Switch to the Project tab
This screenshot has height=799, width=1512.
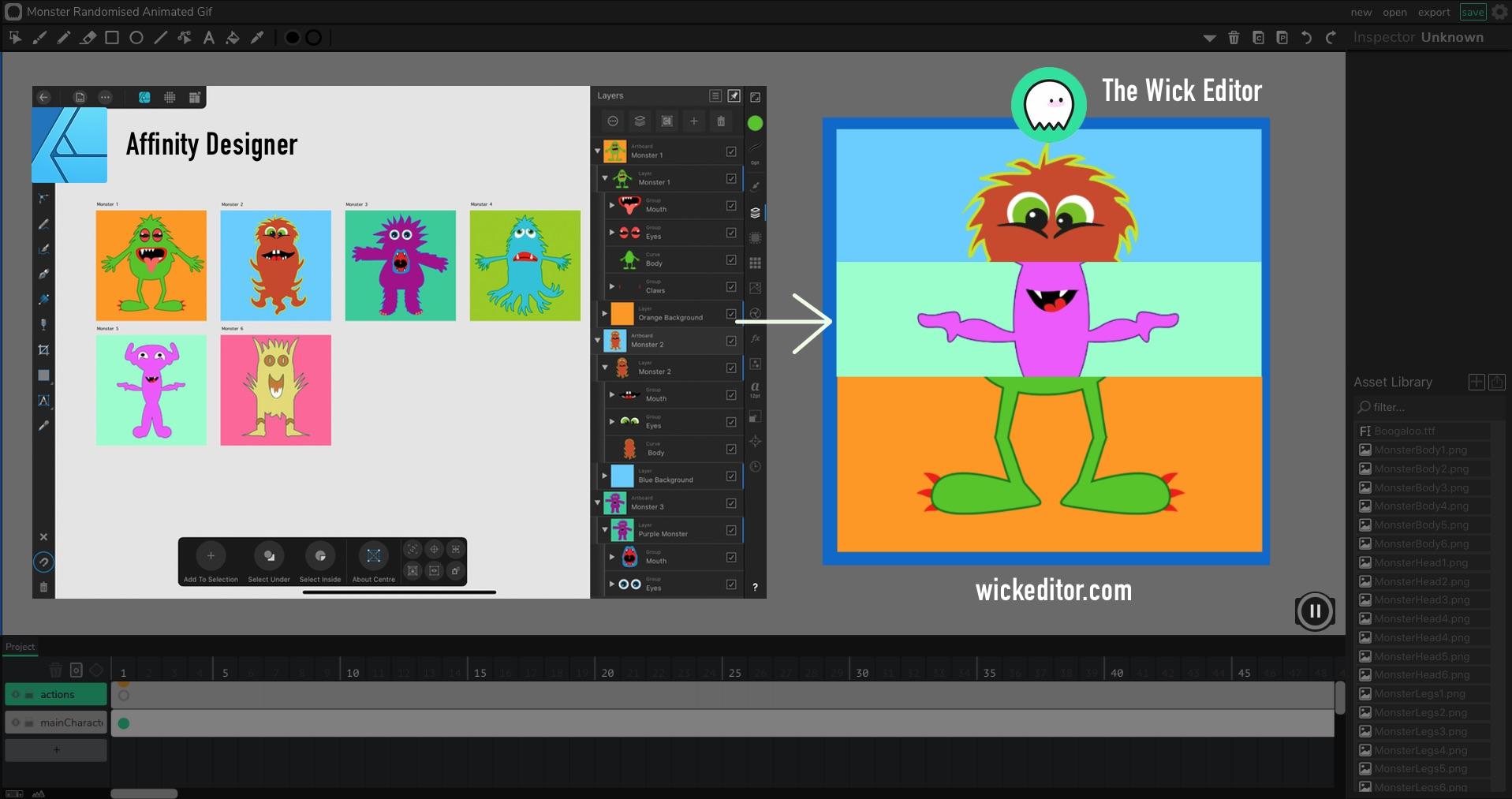click(20, 647)
